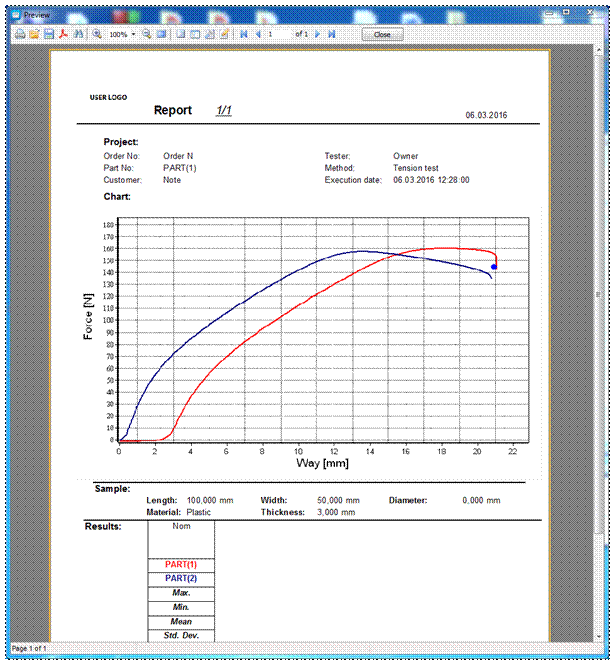
Task: Open a report file with the folder icon
Action: point(34,34)
